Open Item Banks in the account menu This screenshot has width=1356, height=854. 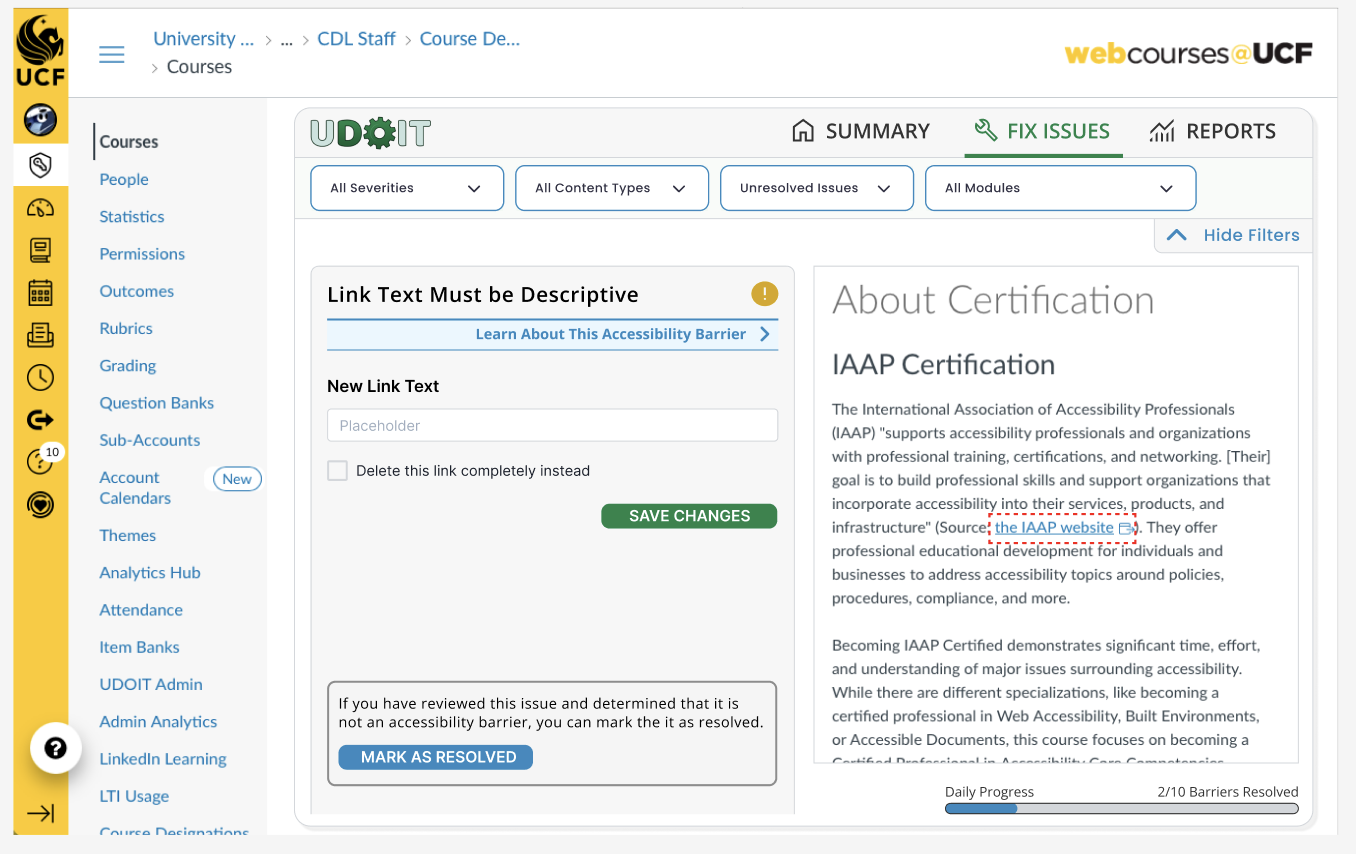[x=140, y=647]
